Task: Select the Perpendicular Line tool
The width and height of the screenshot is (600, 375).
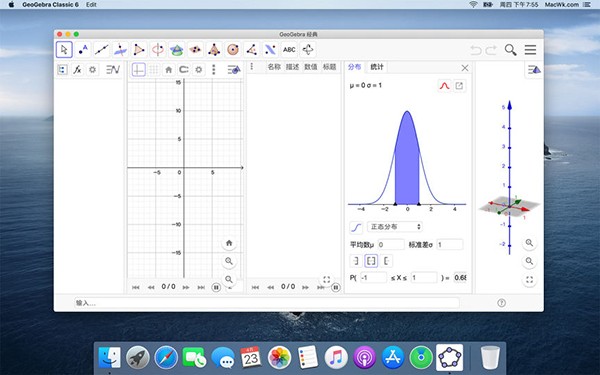Action: tap(120, 50)
